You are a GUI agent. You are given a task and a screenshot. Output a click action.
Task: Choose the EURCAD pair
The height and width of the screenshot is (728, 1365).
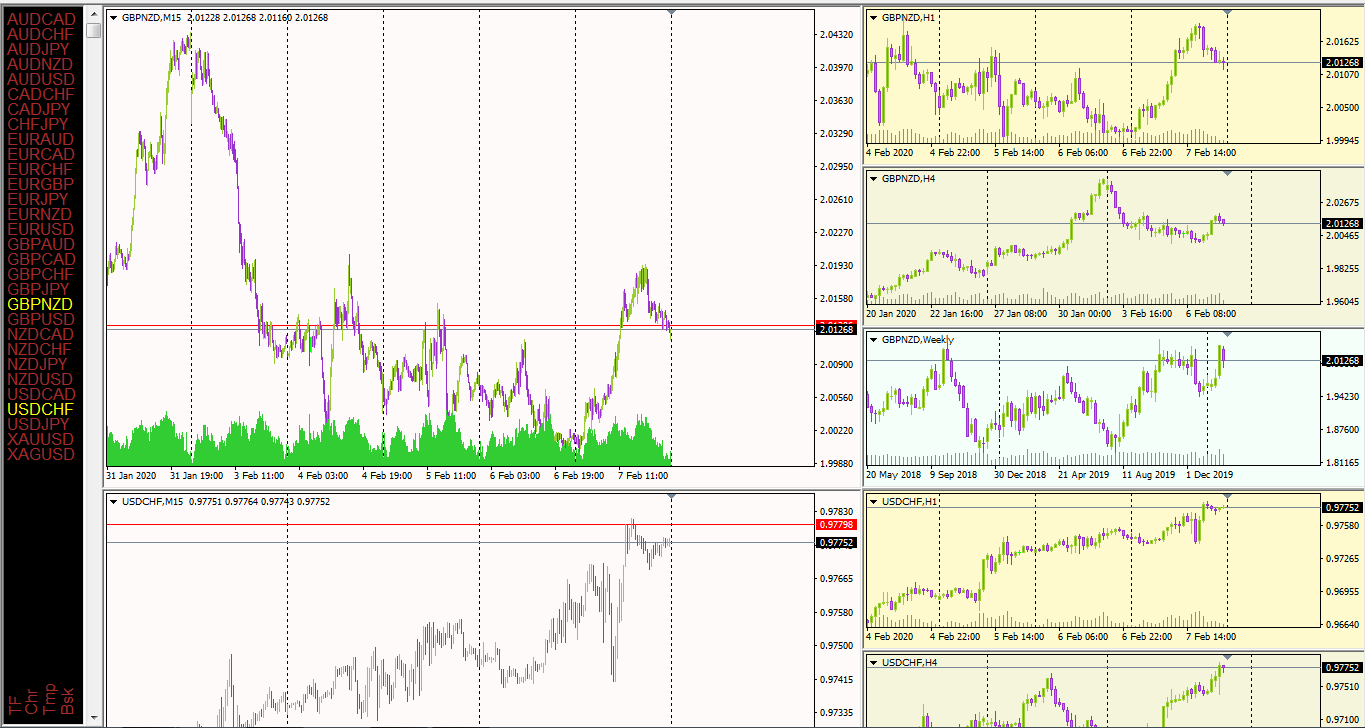coord(41,154)
